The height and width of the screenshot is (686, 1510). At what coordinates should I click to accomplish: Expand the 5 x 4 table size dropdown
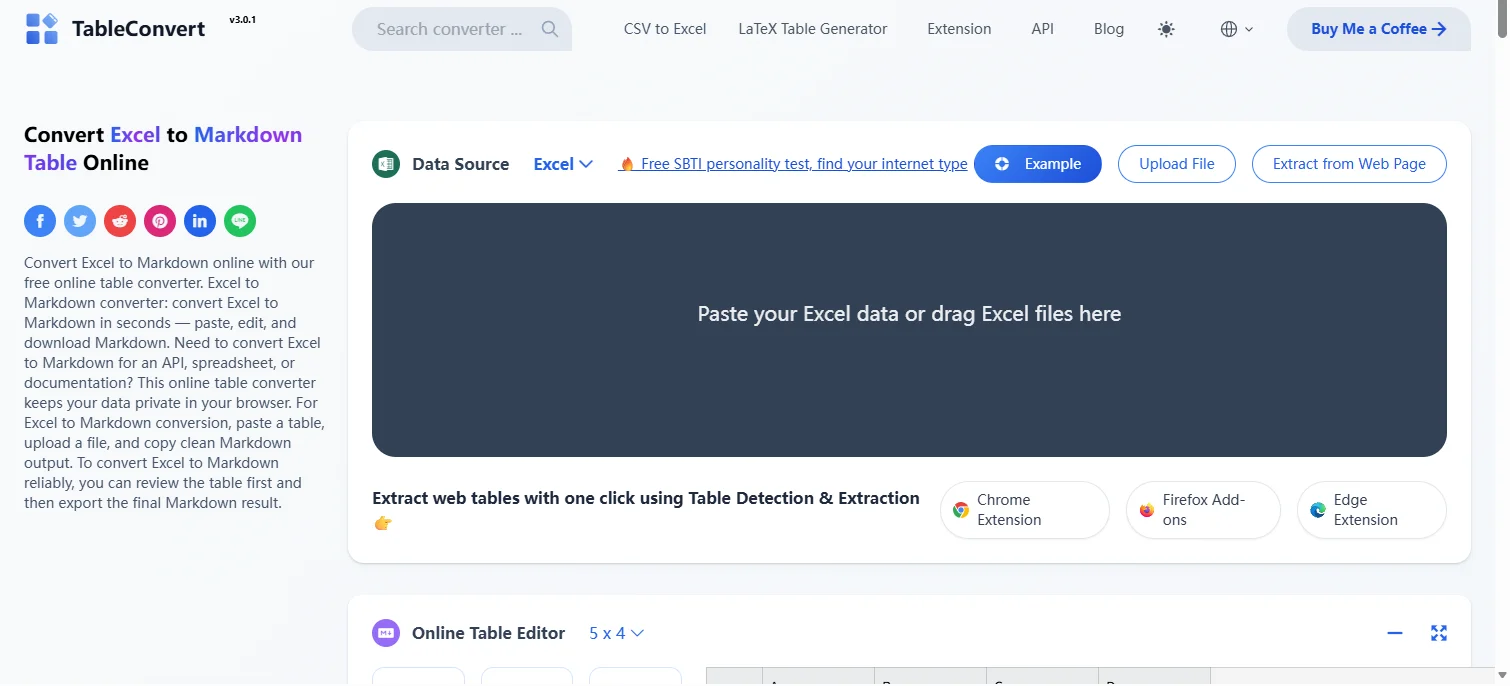coord(616,632)
